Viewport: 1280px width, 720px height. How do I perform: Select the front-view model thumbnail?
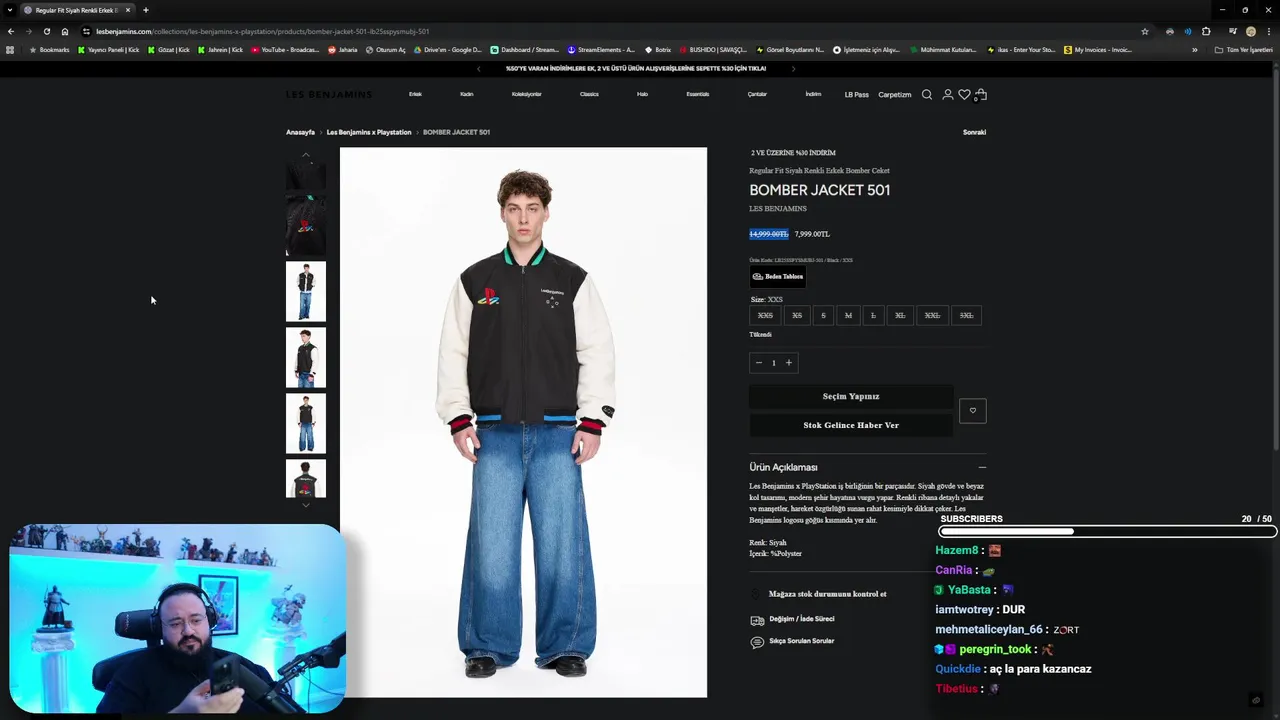[x=306, y=291]
